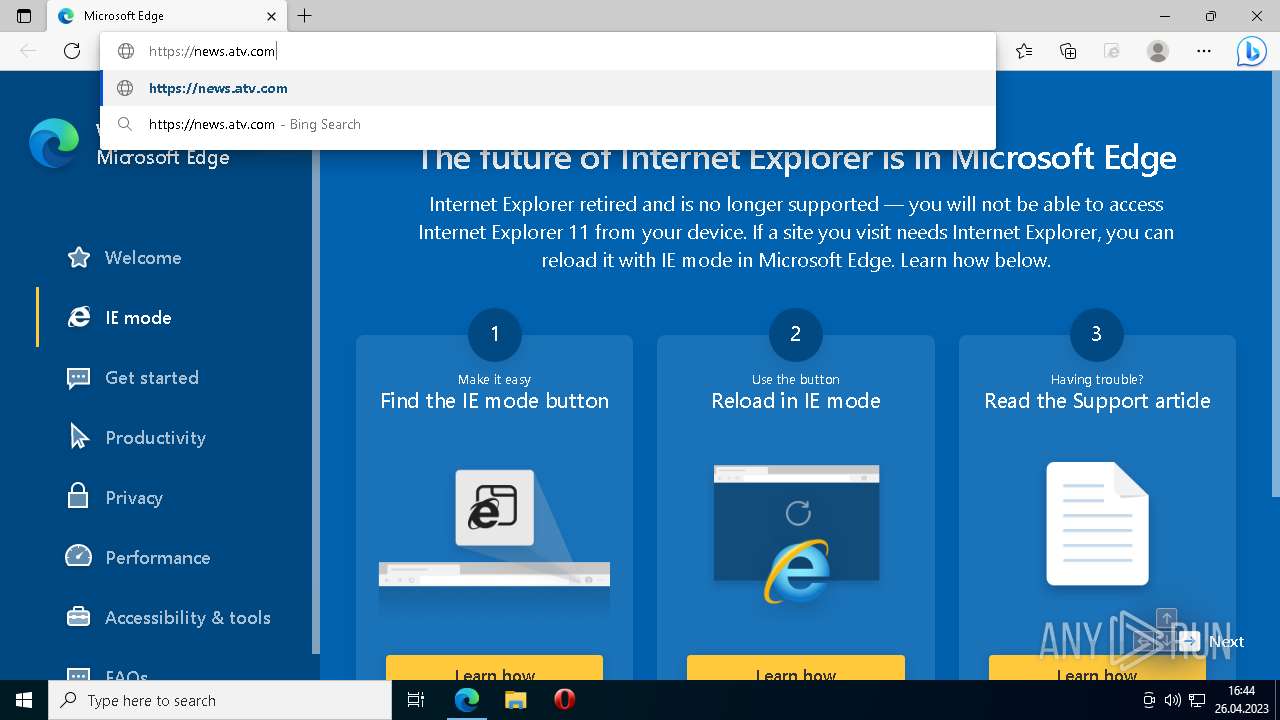1280x720 pixels.
Task: Open the Bing chat sidebar button
Action: pos(1252,51)
